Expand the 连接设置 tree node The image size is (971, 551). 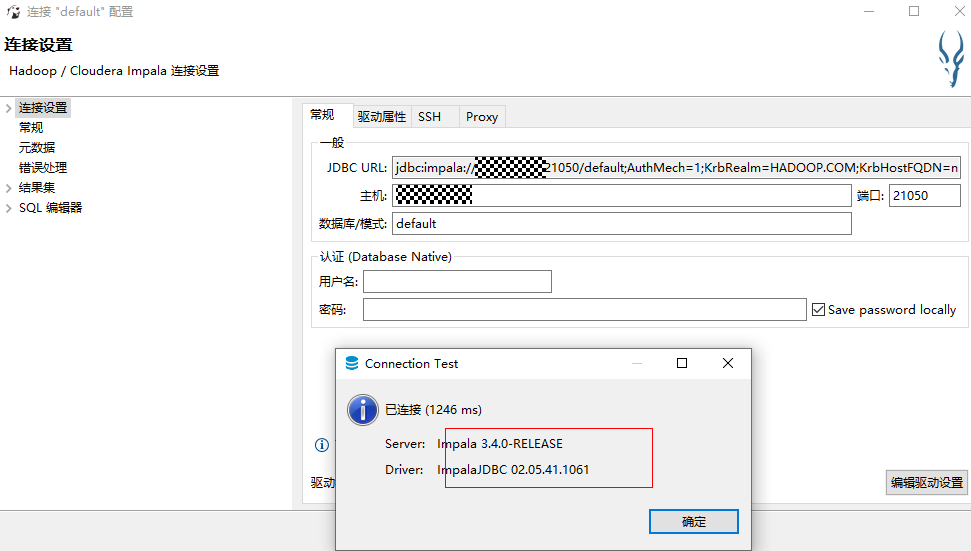coord(9,108)
